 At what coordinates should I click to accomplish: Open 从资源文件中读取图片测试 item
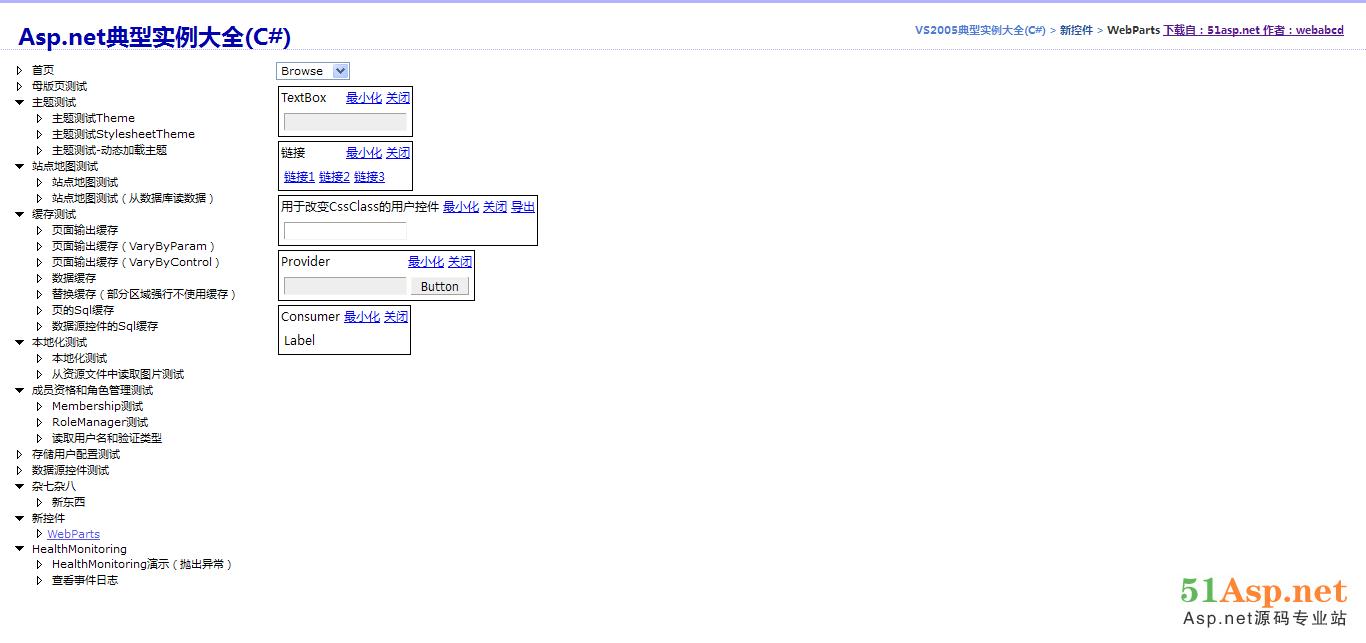118,374
